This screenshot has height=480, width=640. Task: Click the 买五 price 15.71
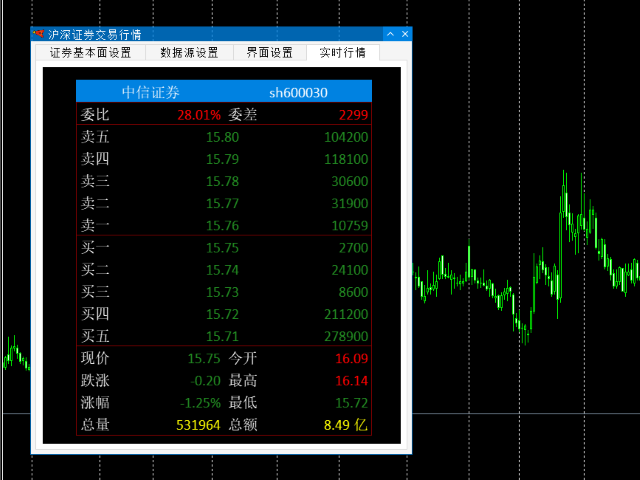click(x=222, y=336)
